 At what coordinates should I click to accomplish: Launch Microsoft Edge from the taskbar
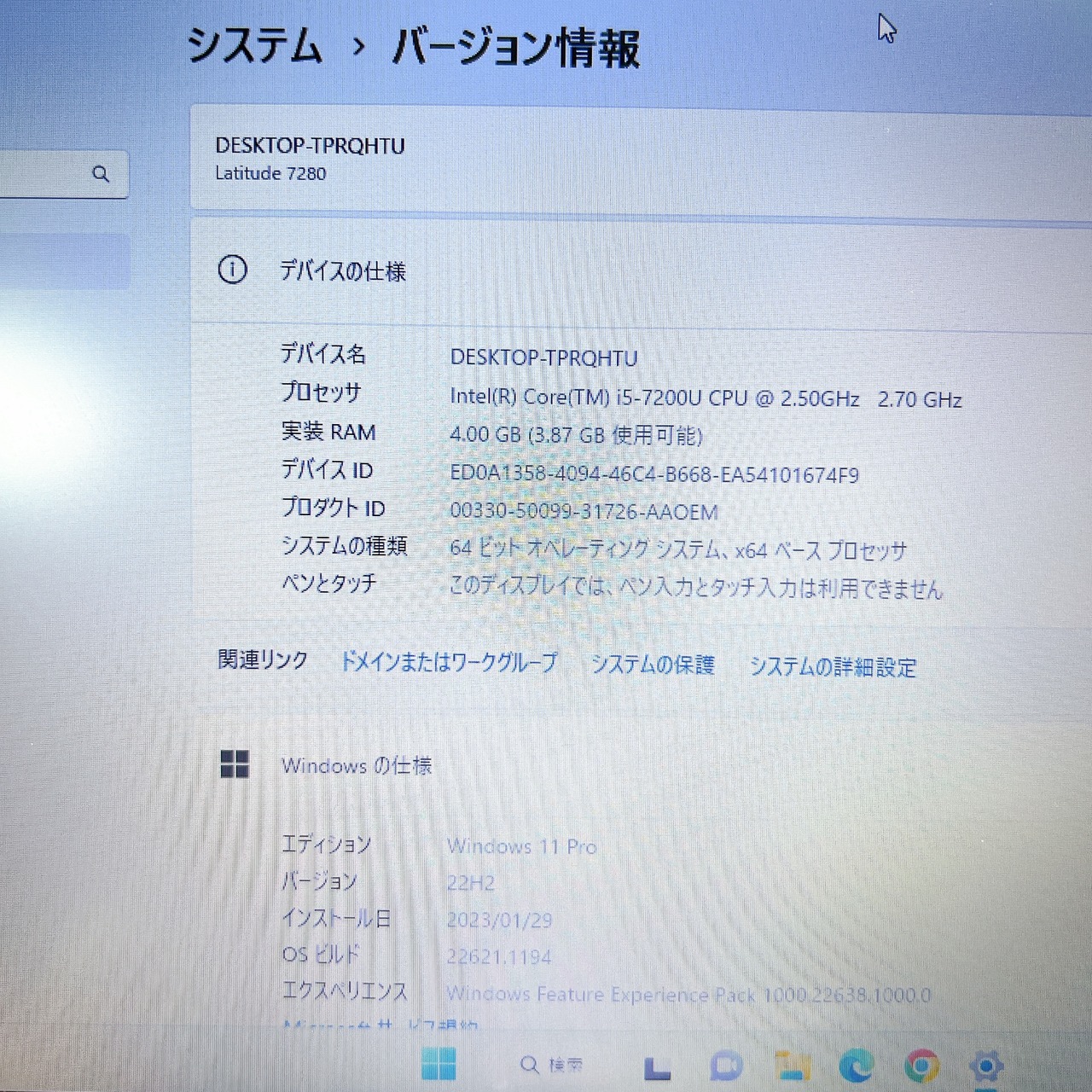(857, 1066)
